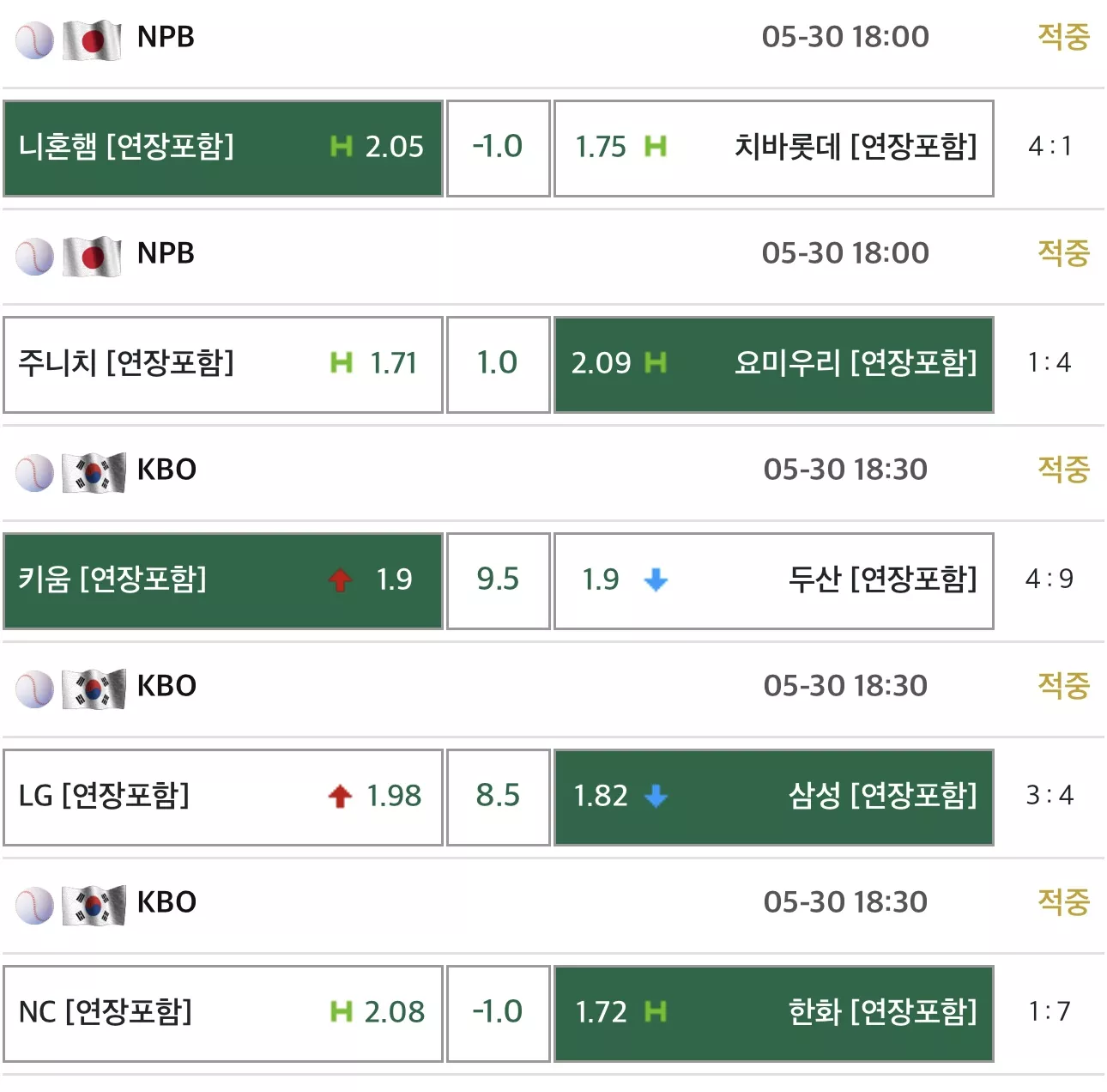Choose 두산 [연장포함] at 1.9

tap(774, 581)
